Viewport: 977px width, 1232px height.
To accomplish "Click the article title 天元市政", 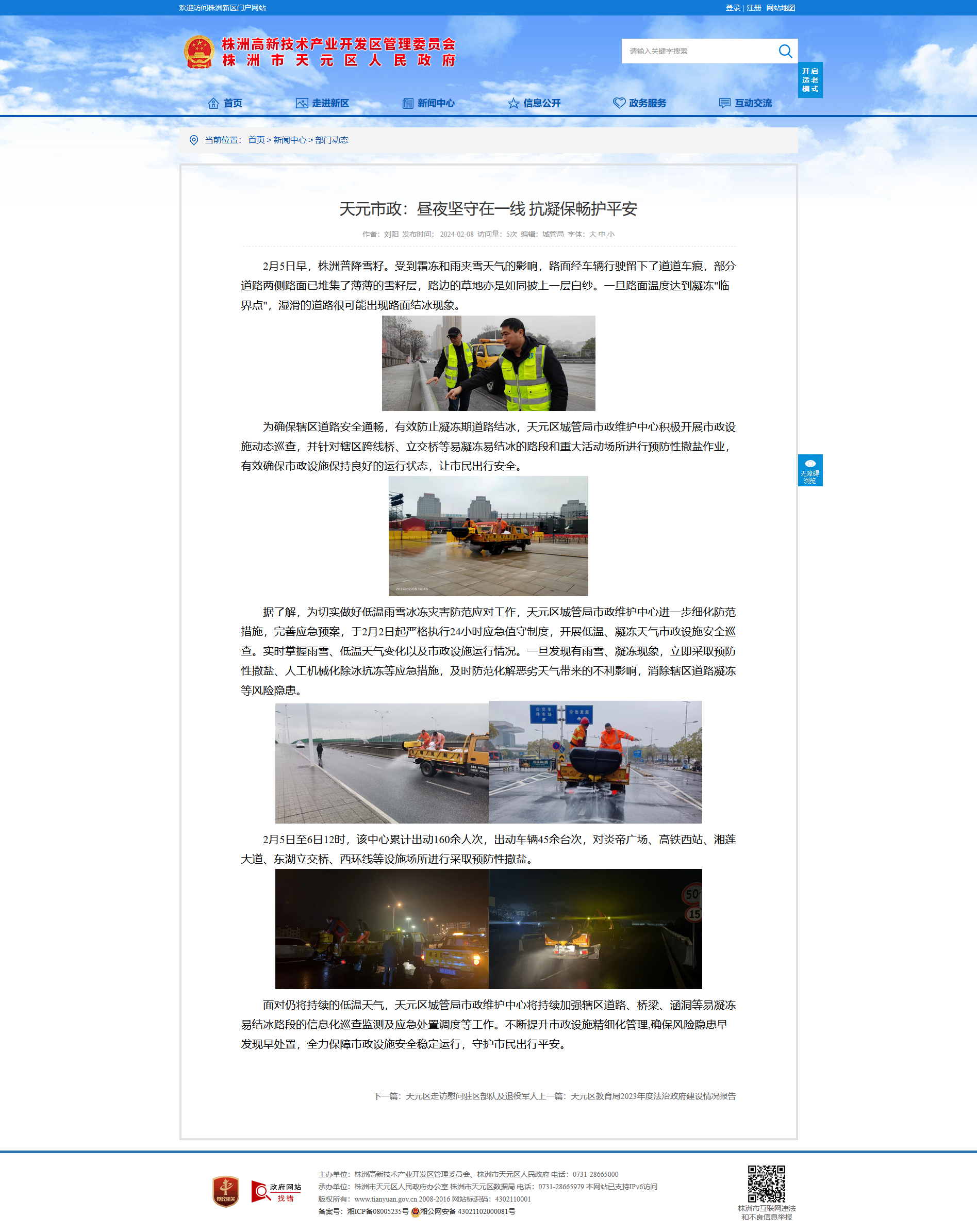I will tap(489, 209).
